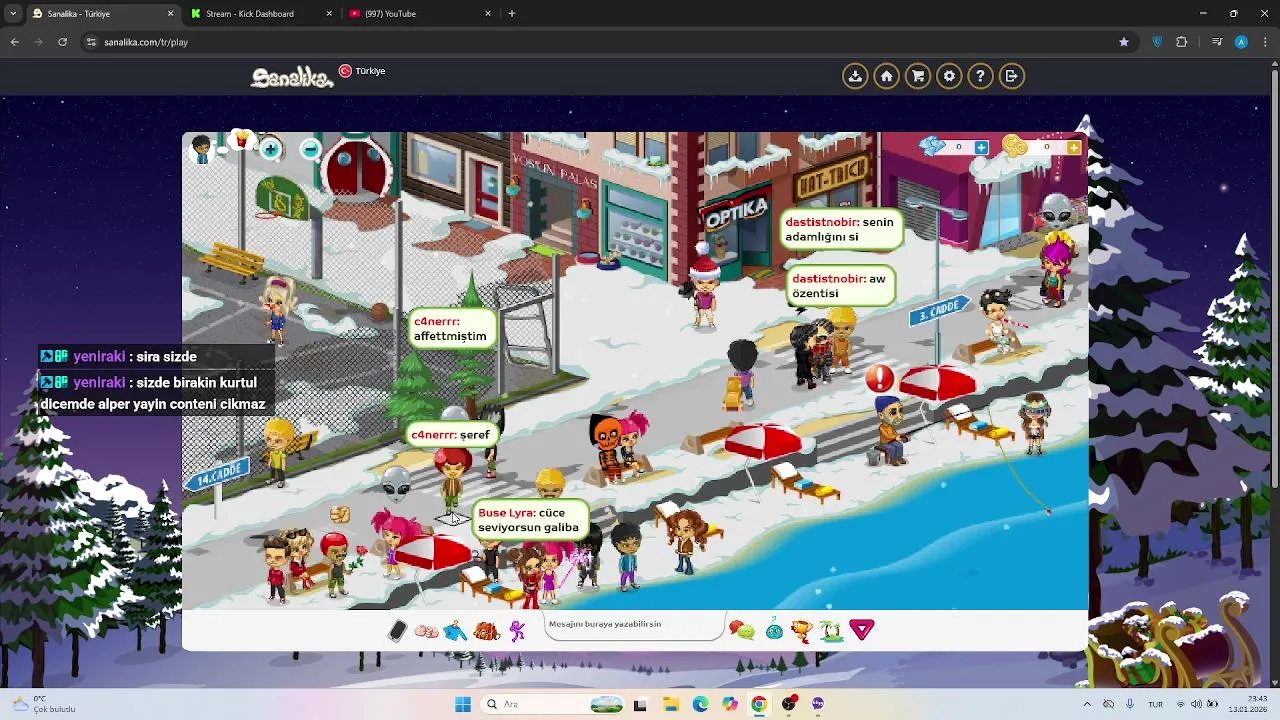Open the pink pets icon in toolbar

click(426, 631)
